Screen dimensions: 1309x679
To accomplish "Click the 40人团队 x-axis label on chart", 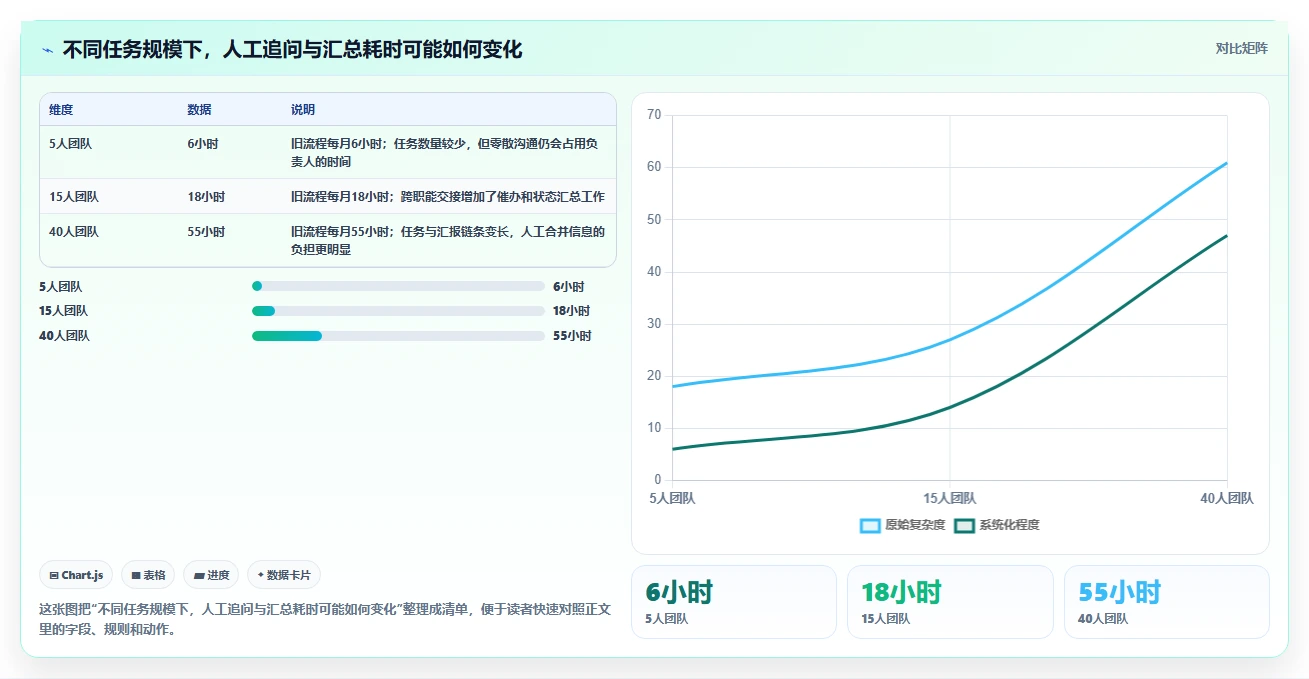I will tap(1227, 498).
